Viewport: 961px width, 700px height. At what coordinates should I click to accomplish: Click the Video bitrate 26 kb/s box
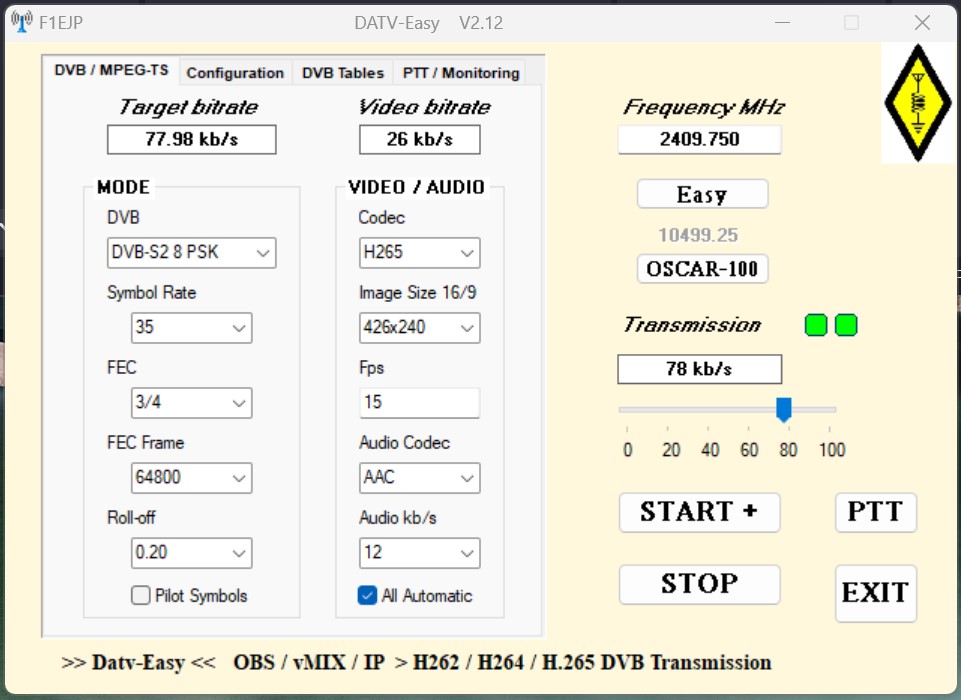click(x=419, y=140)
